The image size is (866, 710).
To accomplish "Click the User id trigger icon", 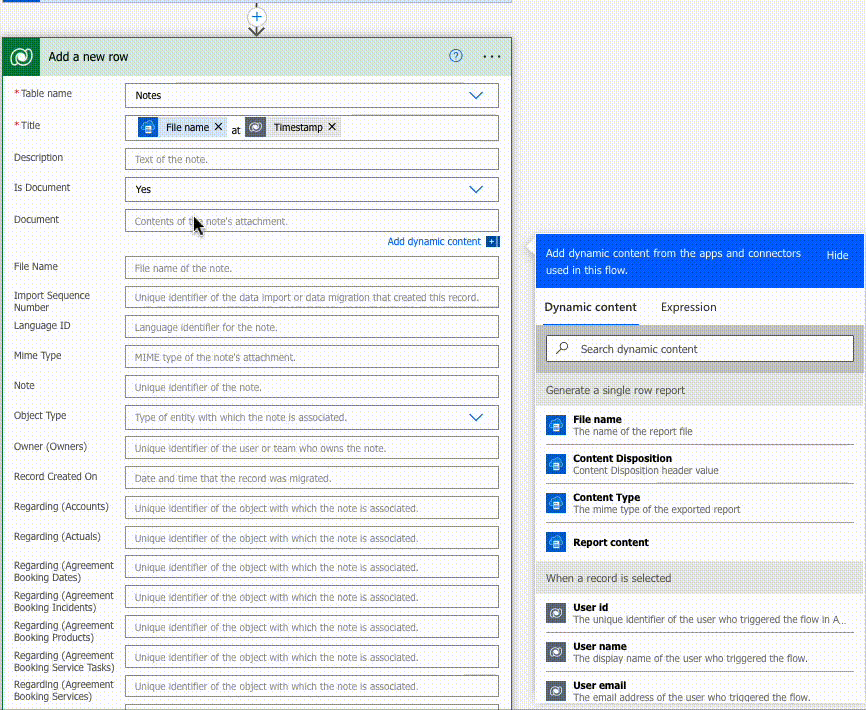I will click(556, 613).
